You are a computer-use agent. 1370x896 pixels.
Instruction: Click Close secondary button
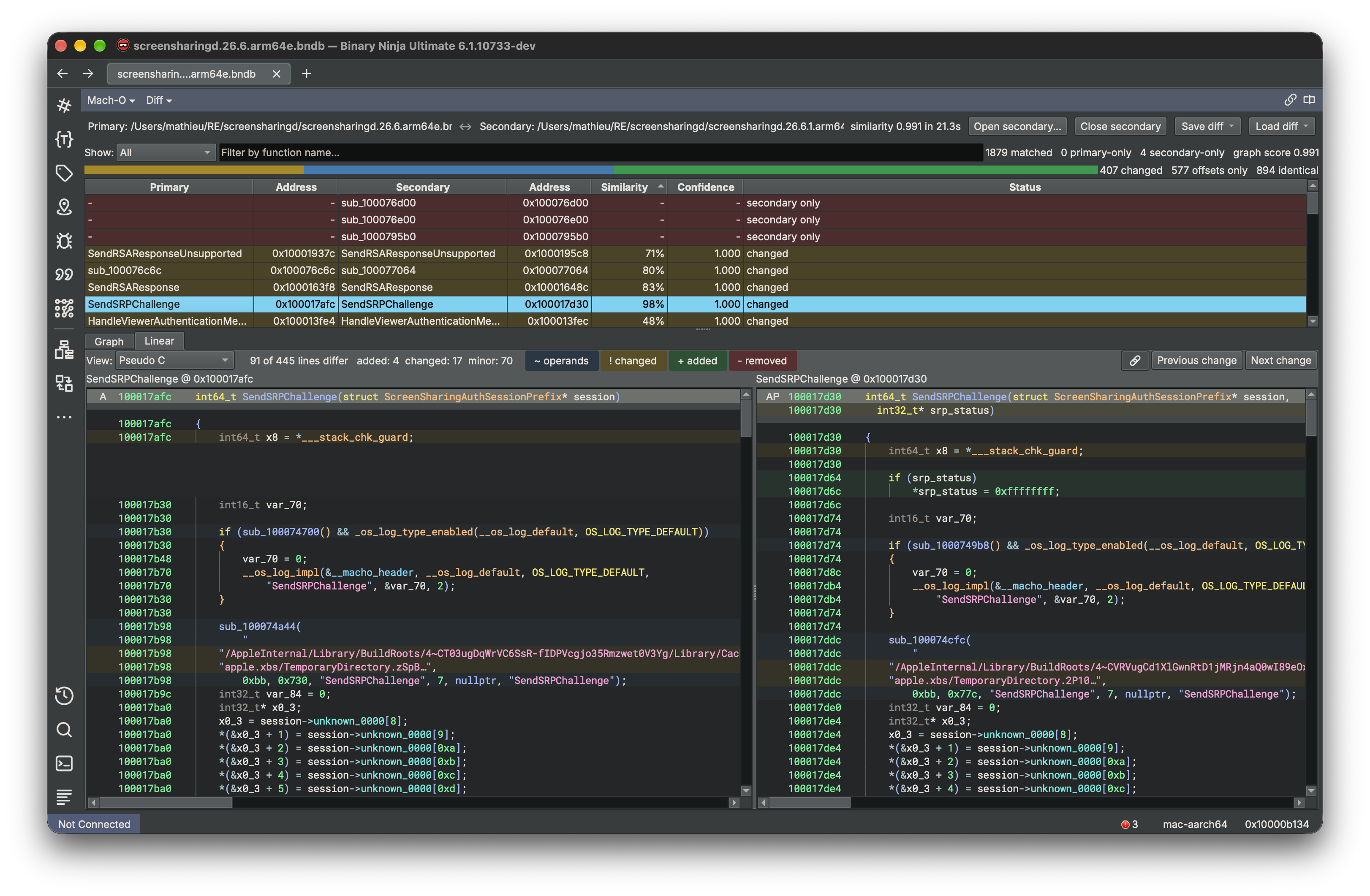pos(1120,127)
